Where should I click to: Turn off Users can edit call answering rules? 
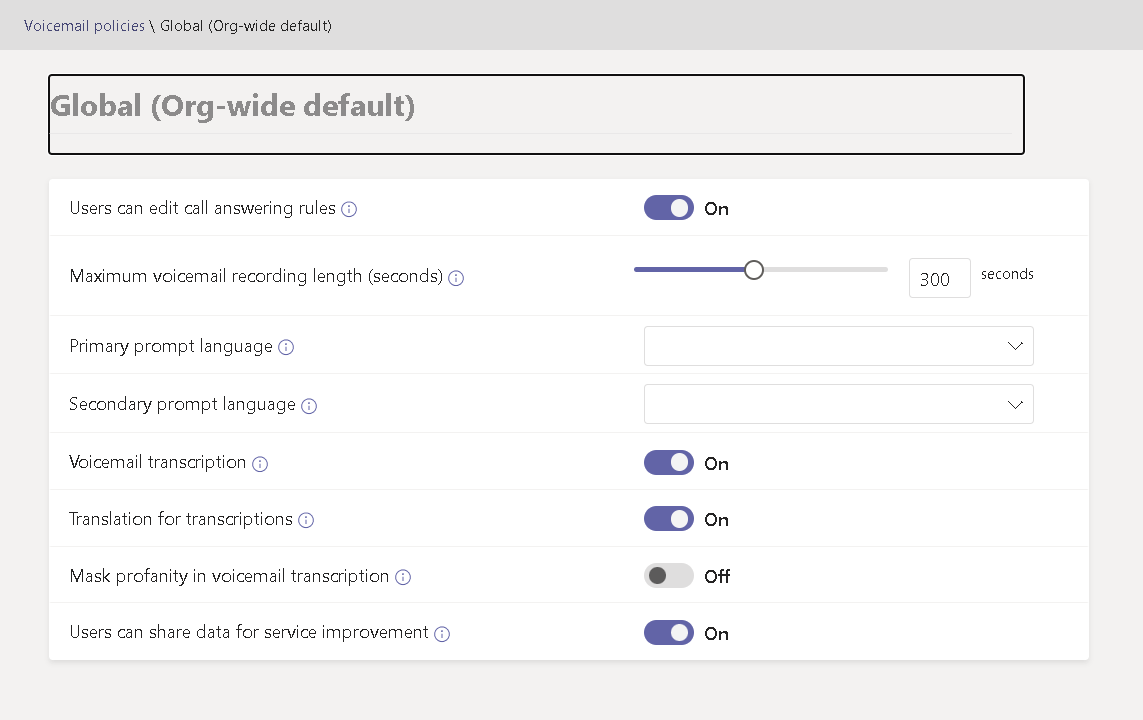(x=669, y=208)
